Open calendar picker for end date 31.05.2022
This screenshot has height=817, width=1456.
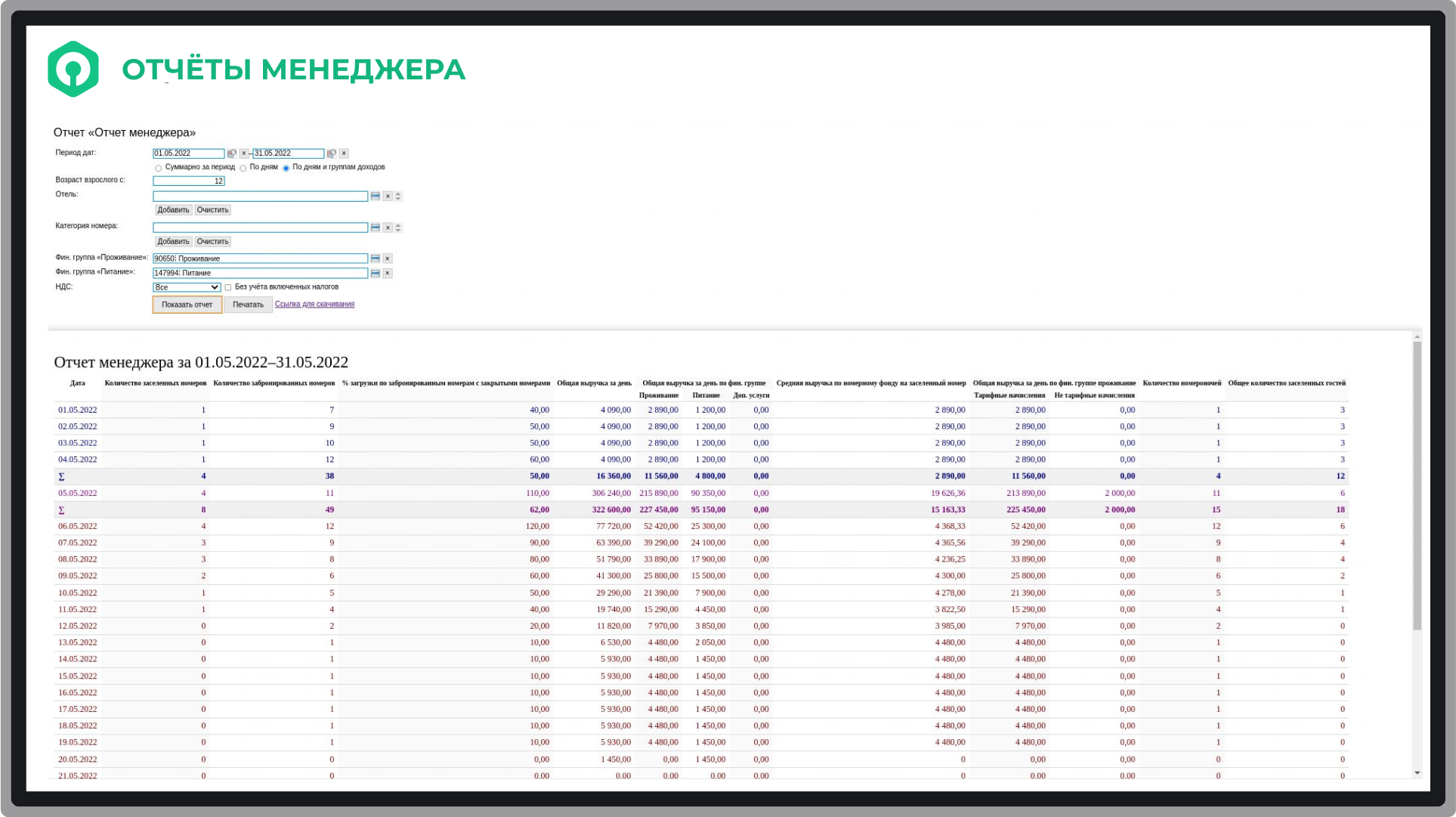tap(332, 153)
